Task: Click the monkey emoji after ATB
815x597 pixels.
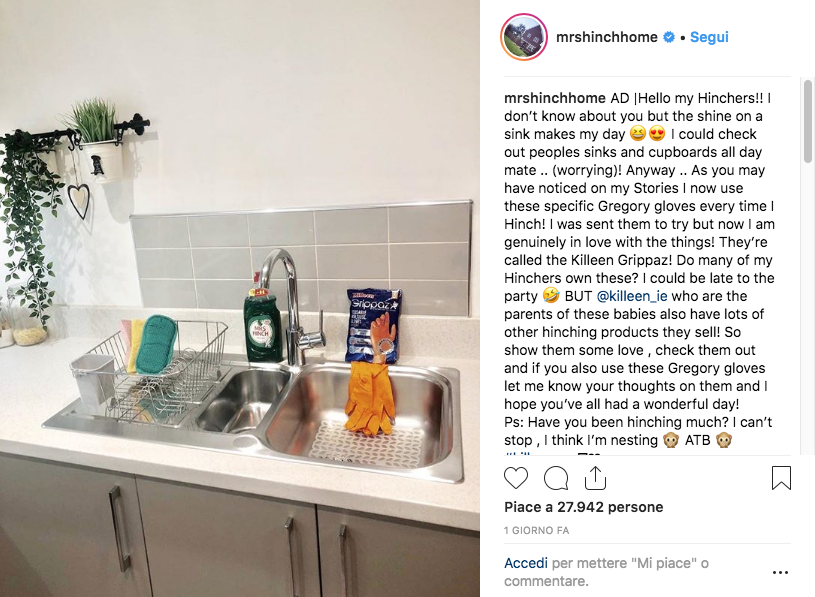Action: click(724, 441)
